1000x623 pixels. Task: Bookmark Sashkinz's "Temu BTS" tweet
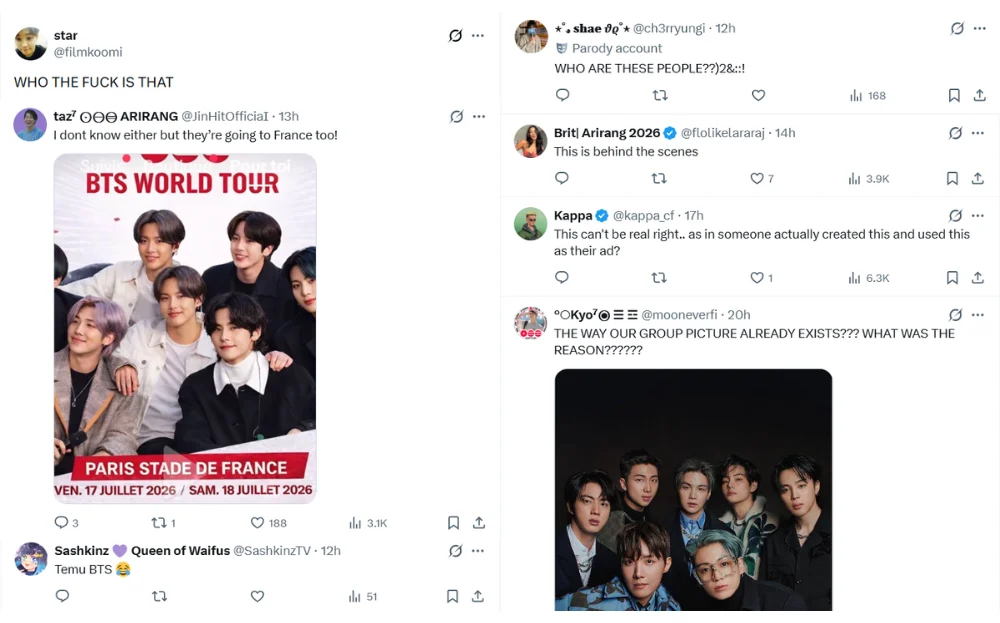(x=452, y=596)
